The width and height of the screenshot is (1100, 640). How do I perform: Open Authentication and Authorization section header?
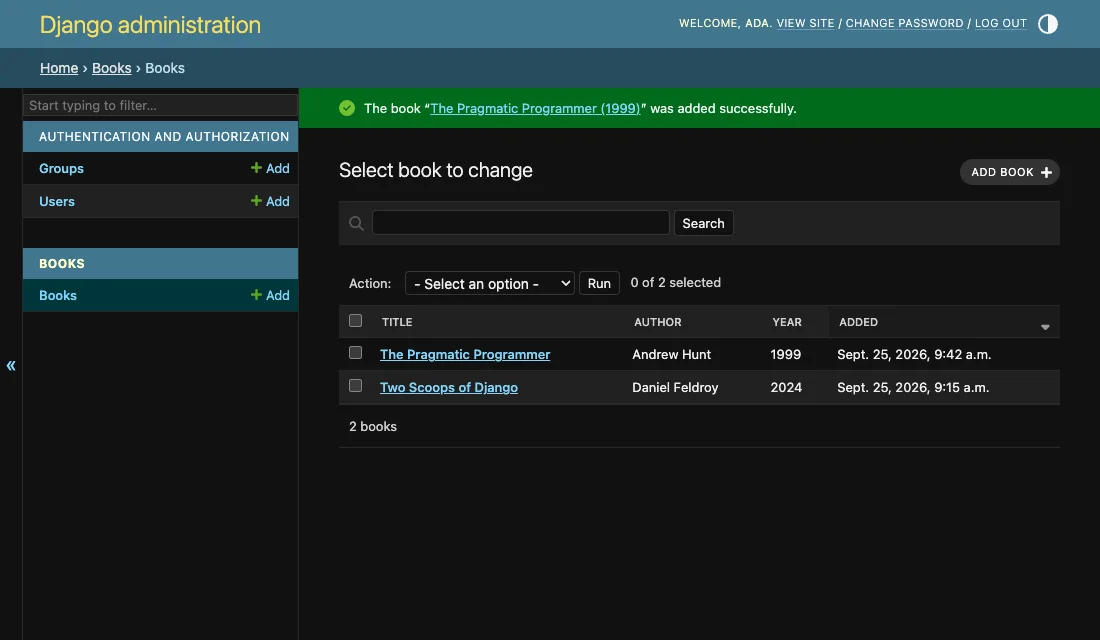(x=164, y=137)
